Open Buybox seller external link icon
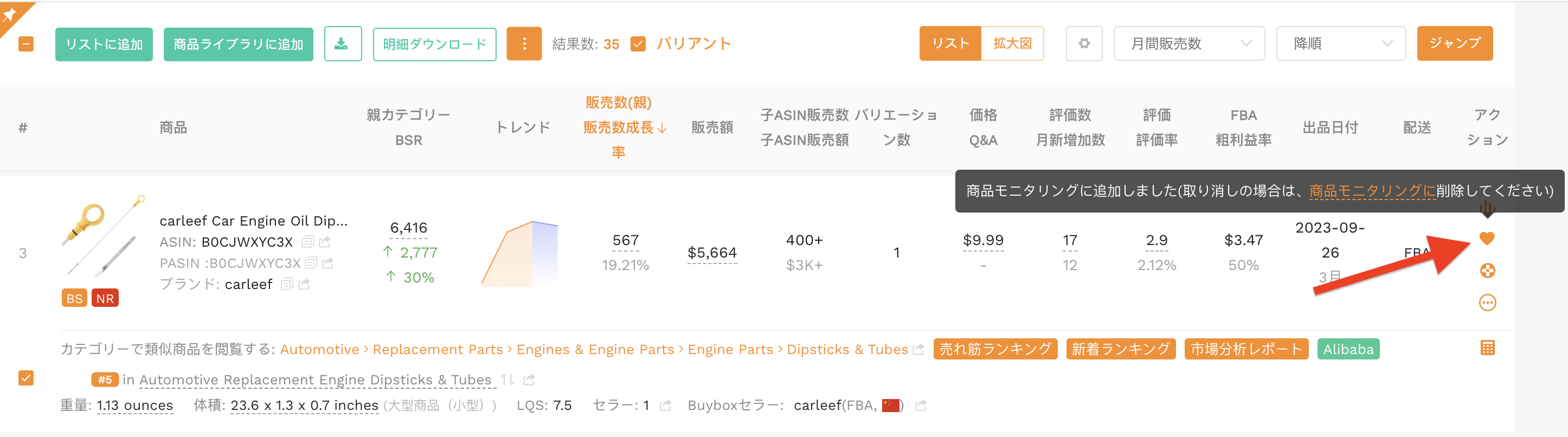Image resolution: width=1568 pixels, height=437 pixels. [920, 406]
